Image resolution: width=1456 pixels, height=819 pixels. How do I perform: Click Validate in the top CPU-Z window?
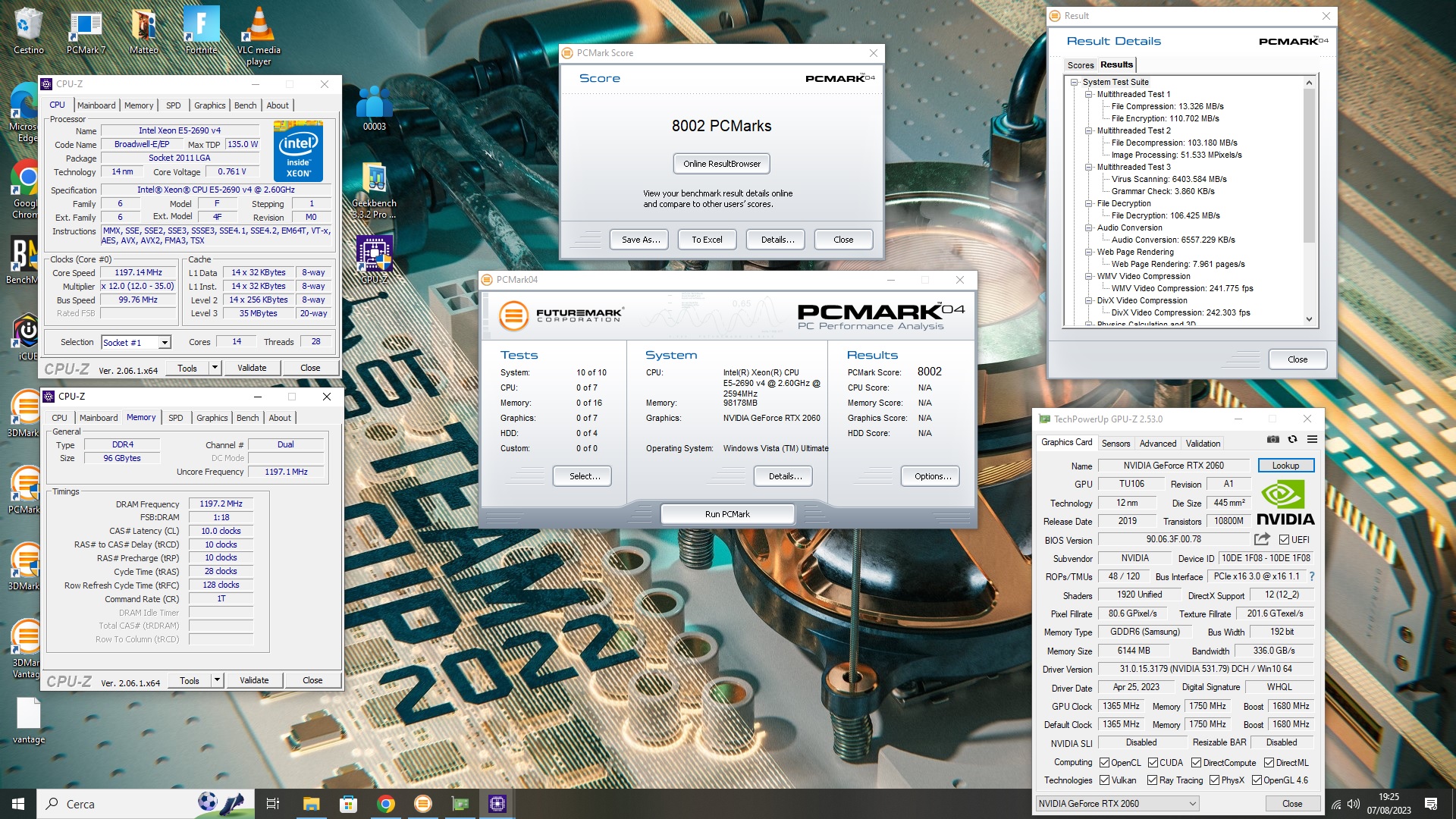click(252, 368)
